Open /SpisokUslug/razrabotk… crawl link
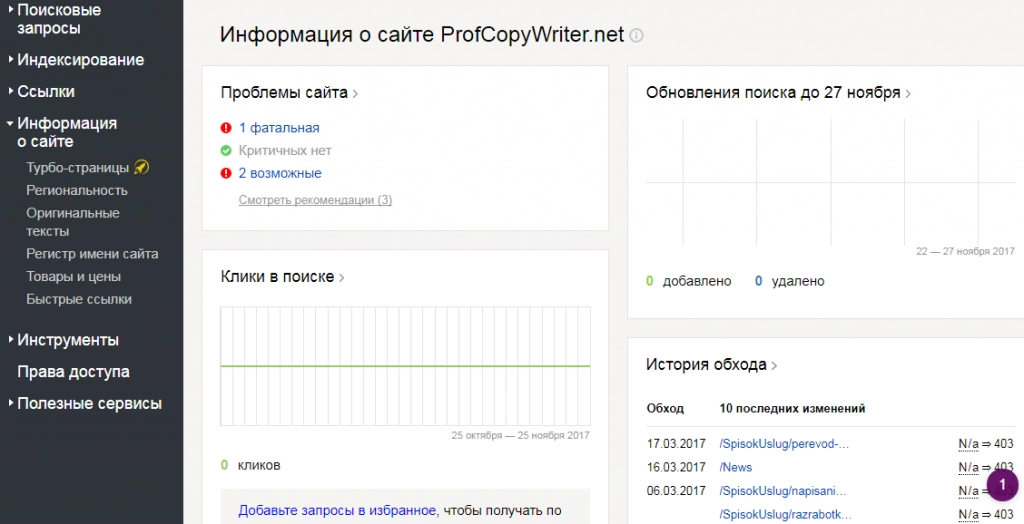 (786, 514)
